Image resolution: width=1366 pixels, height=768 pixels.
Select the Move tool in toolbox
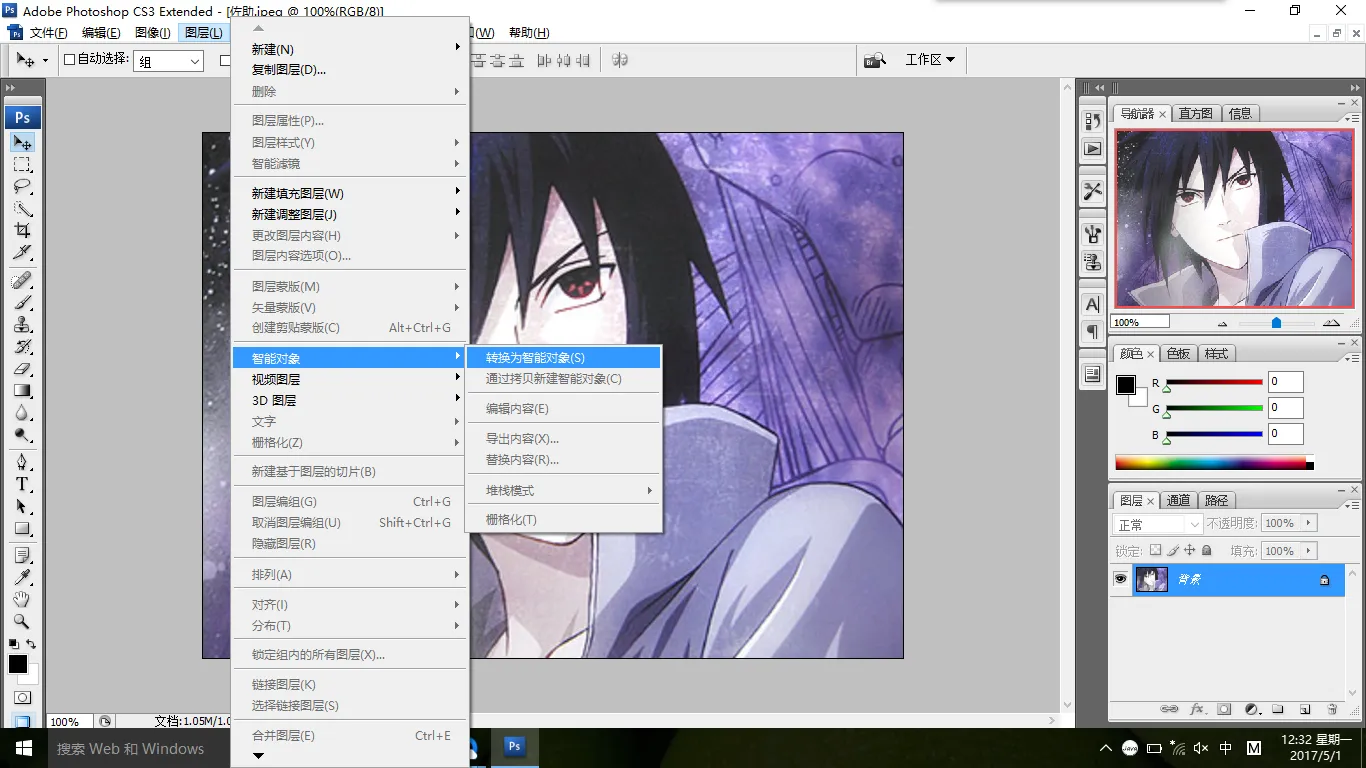pyautogui.click(x=22, y=143)
